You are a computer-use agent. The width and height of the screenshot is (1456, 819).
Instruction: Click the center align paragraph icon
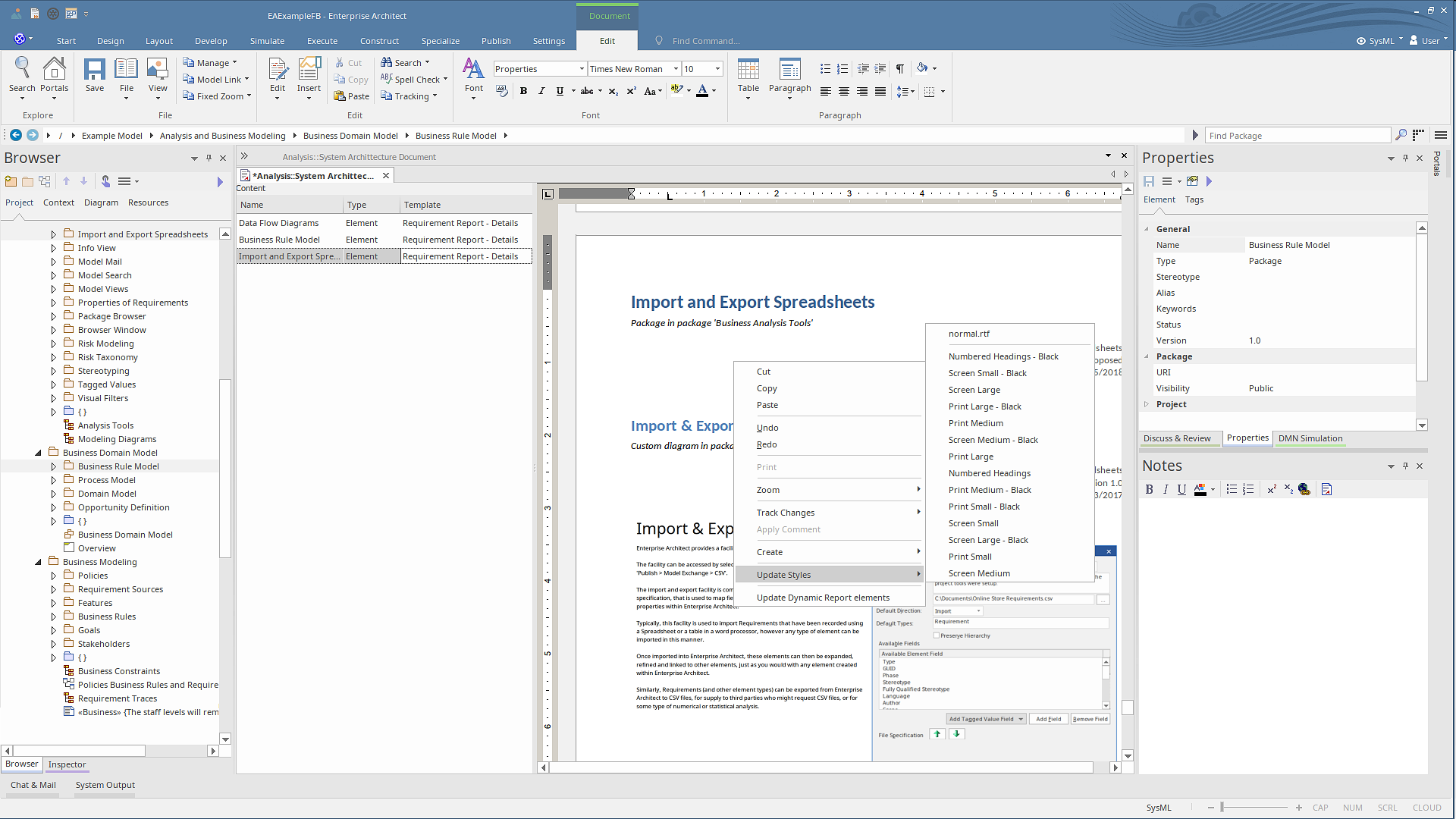(844, 91)
